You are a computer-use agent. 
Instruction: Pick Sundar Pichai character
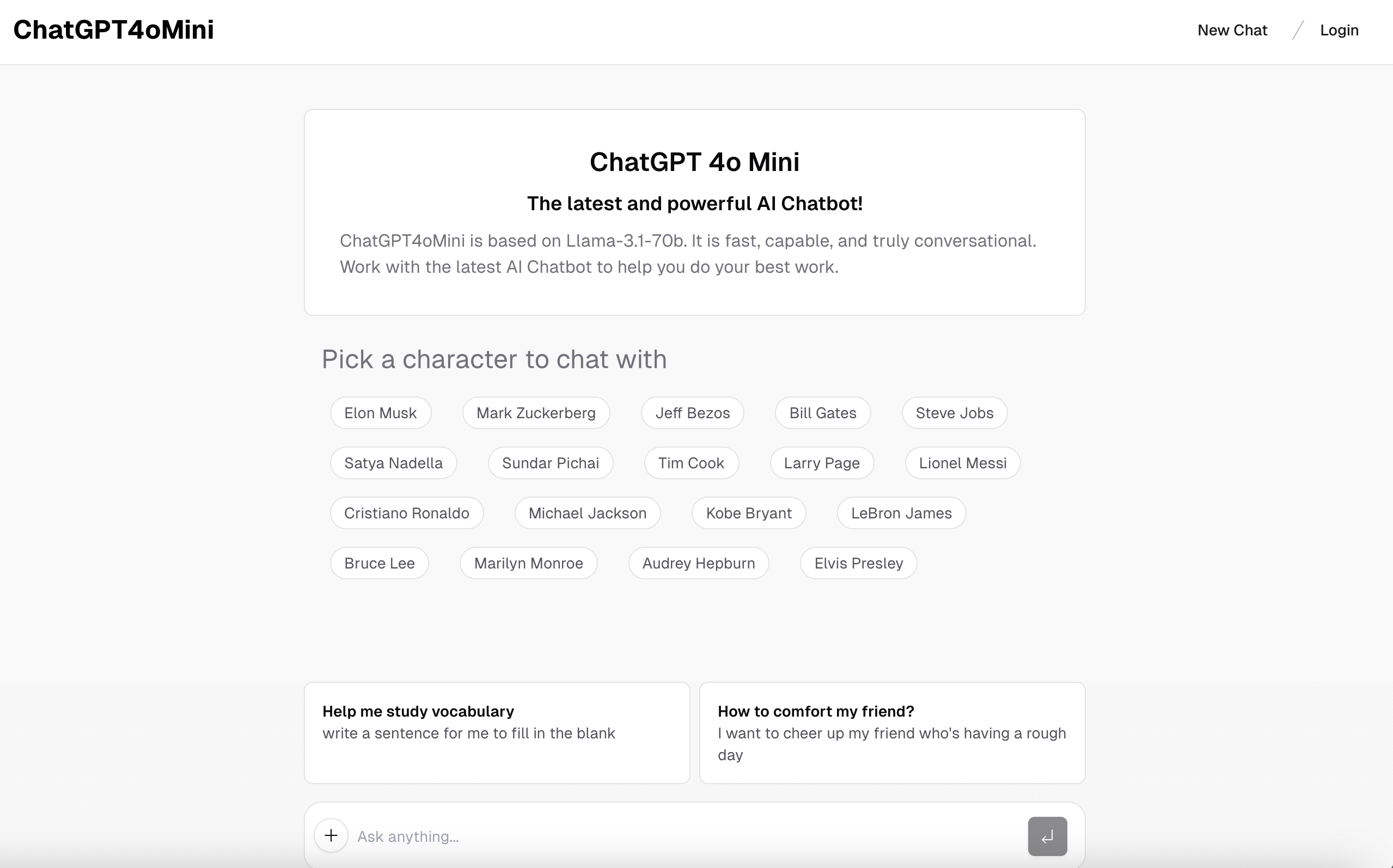pos(551,463)
